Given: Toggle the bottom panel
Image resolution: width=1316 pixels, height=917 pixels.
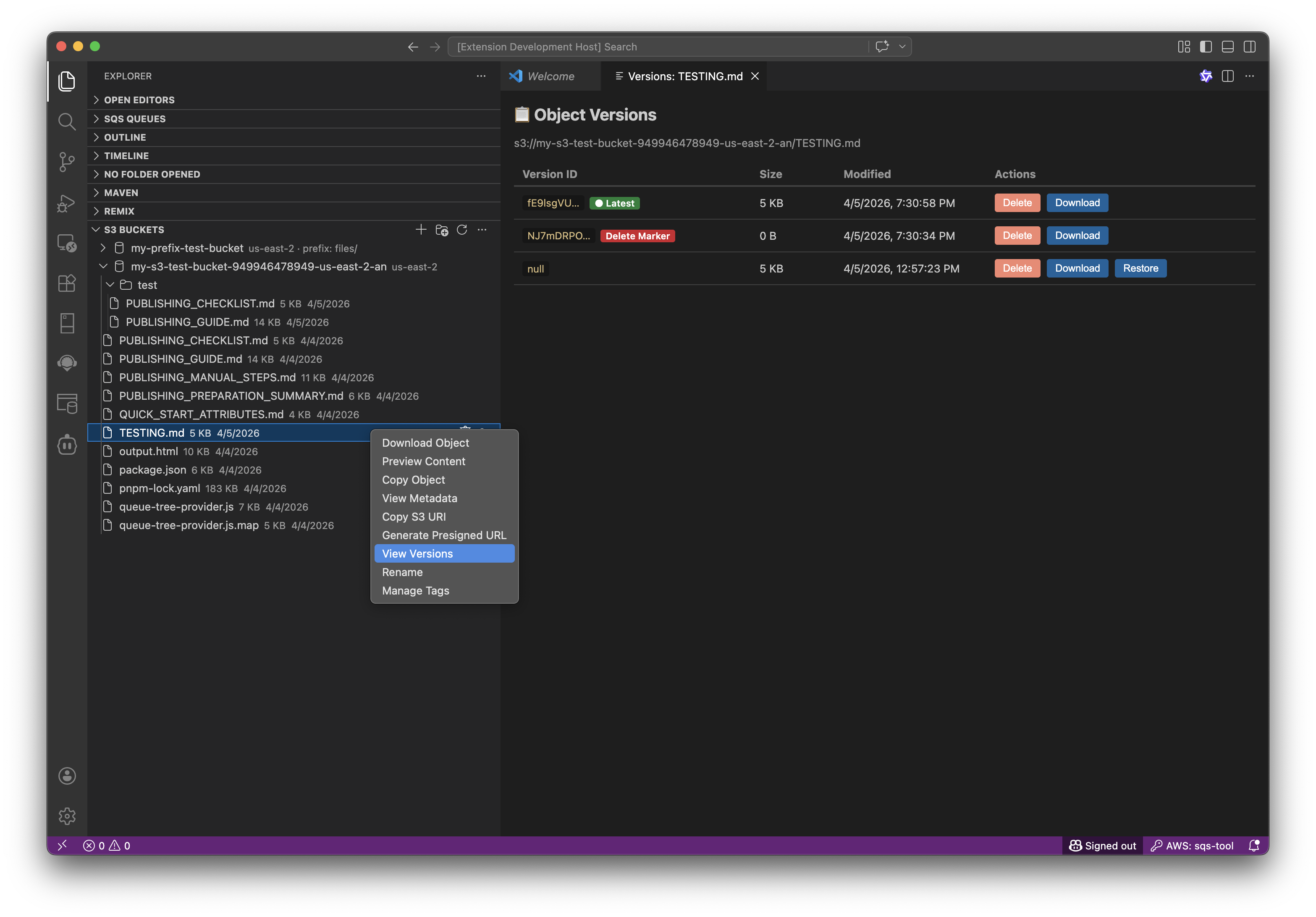Looking at the screenshot, I should [x=1228, y=47].
